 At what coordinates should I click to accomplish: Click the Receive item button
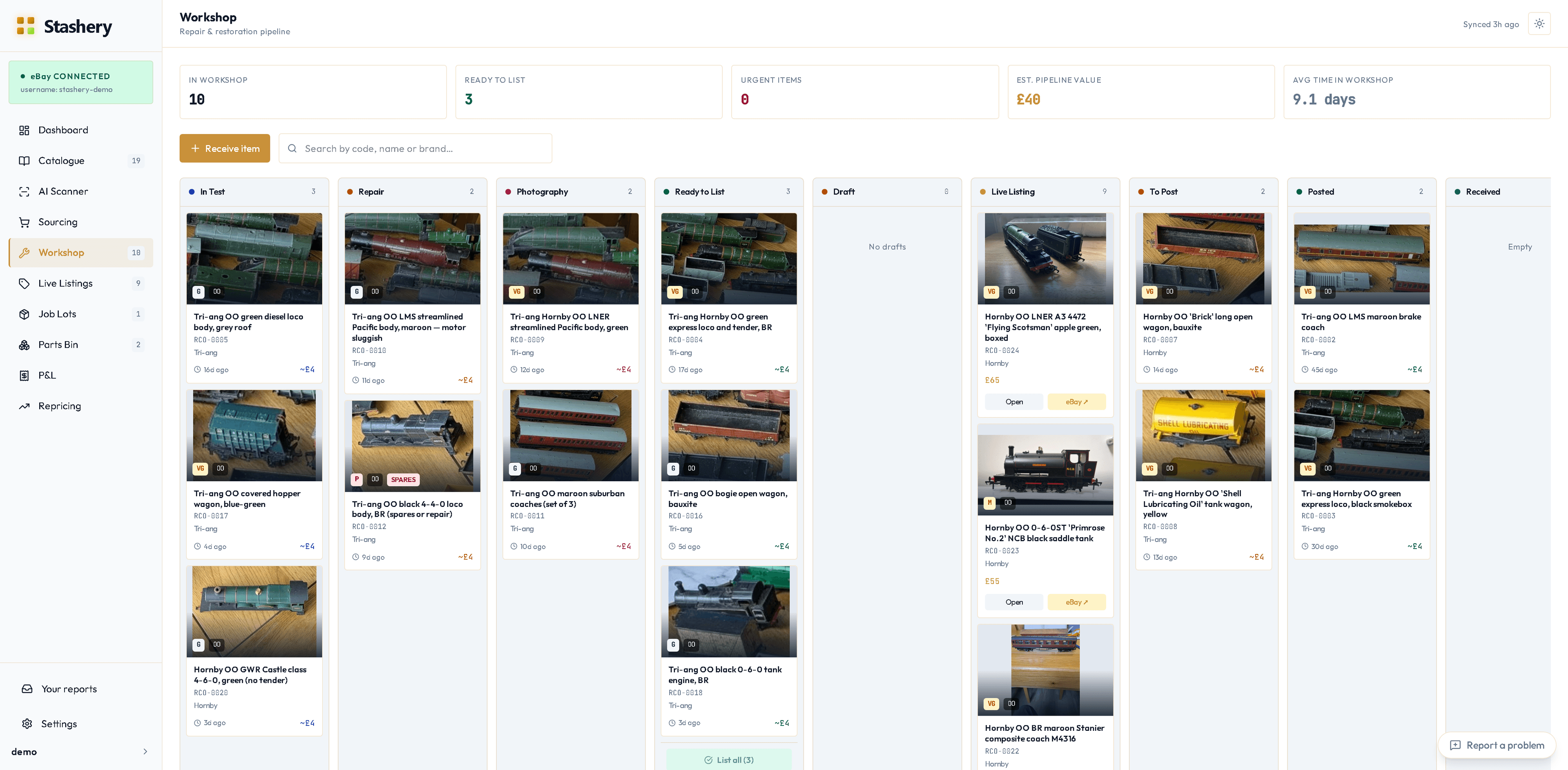coord(225,149)
